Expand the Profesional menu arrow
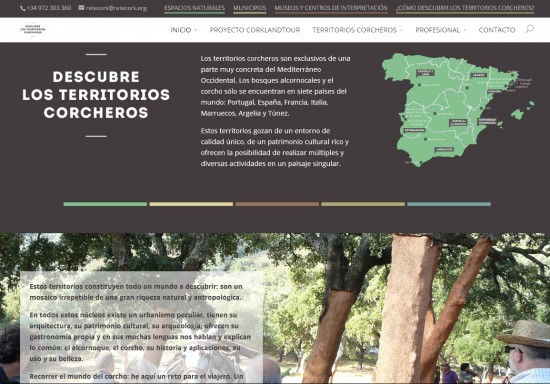This screenshot has width=550, height=384. pos(465,30)
